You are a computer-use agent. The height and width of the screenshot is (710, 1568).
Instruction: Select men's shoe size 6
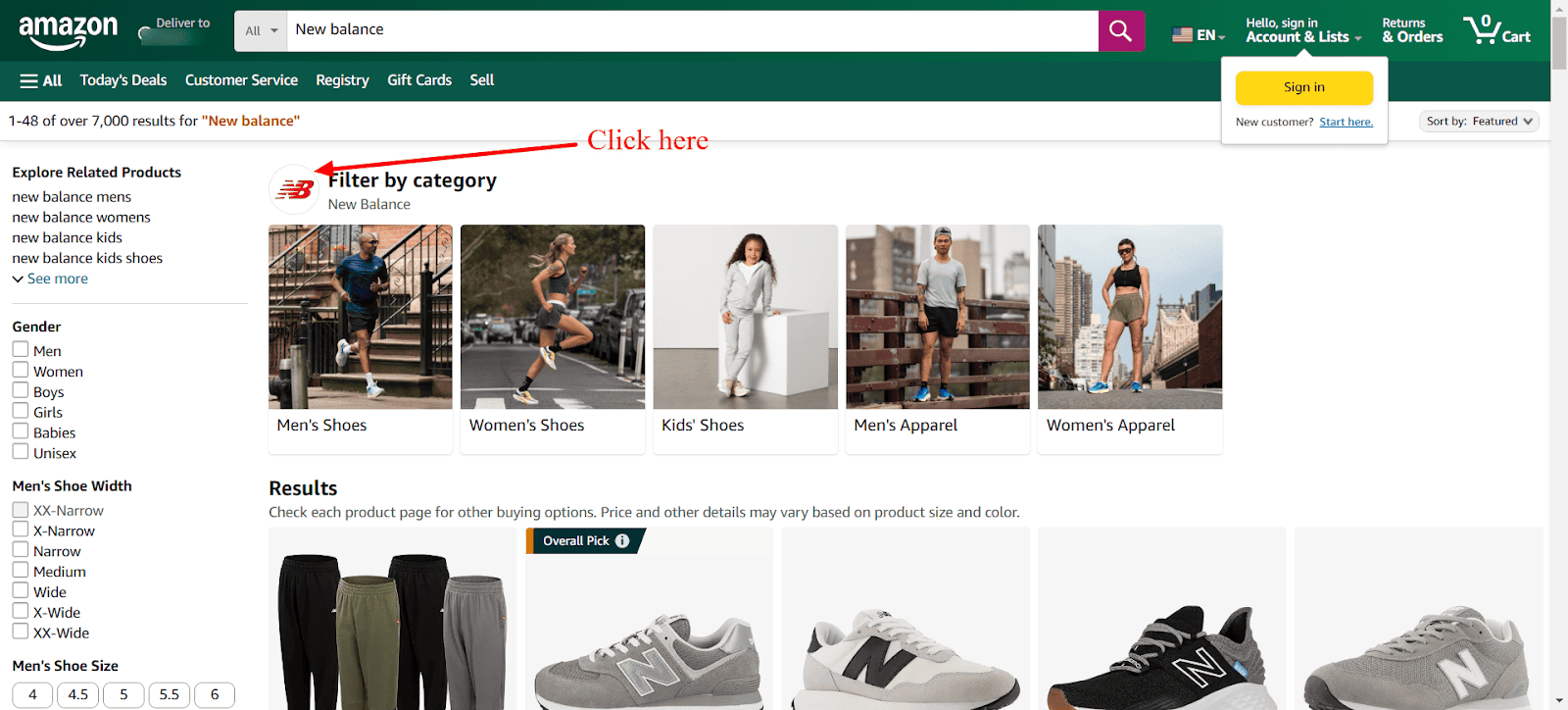tap(215, 694)
